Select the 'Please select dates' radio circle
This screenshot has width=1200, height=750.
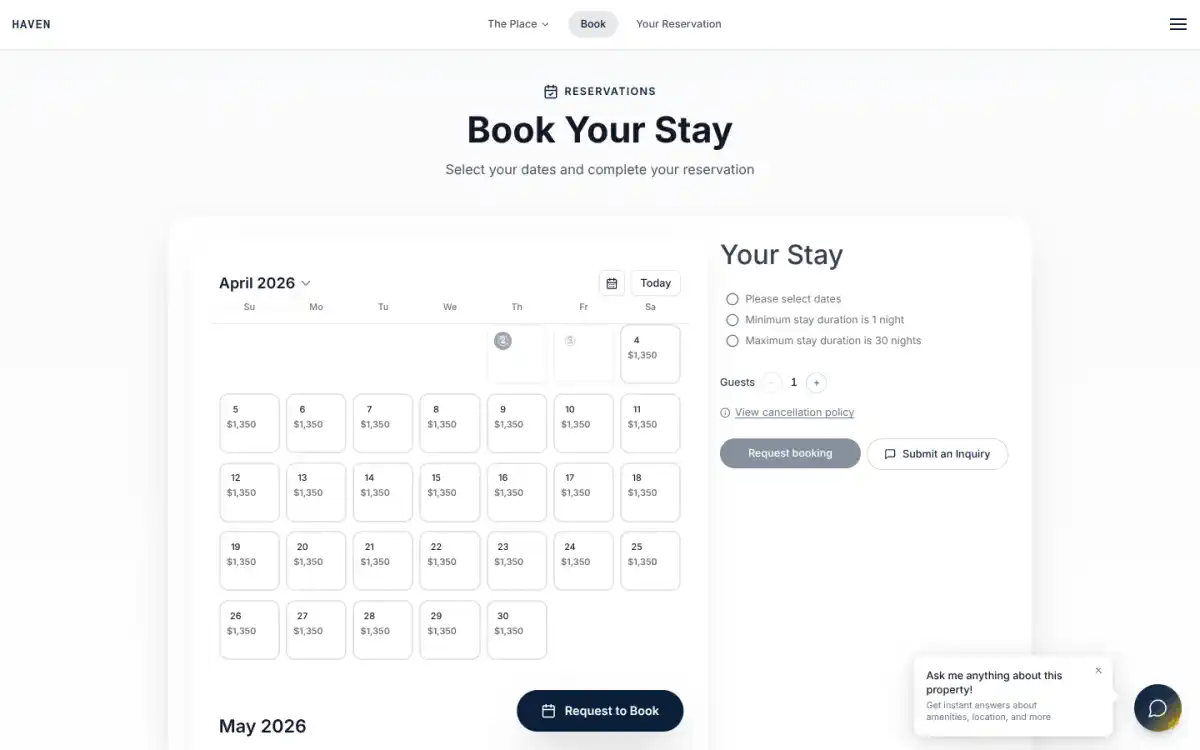click(x=732, y=299)
